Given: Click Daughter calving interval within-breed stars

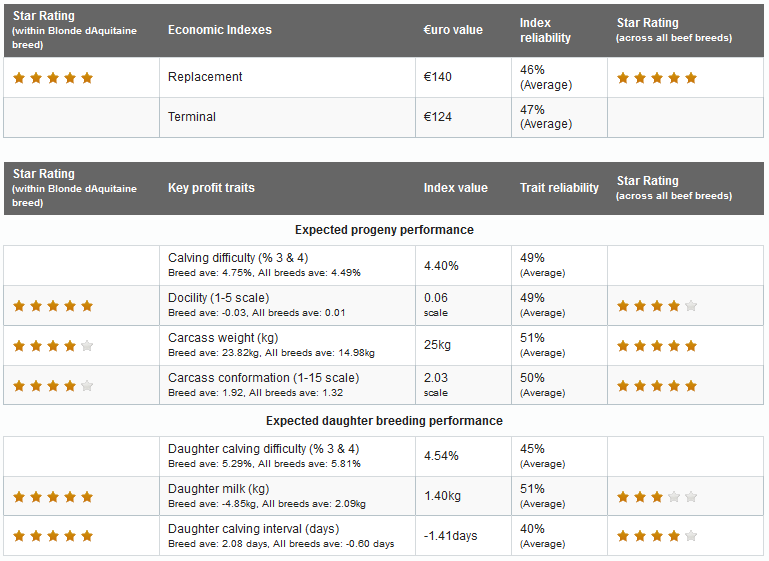Looking at the screenshot, I should pos(53,536).
